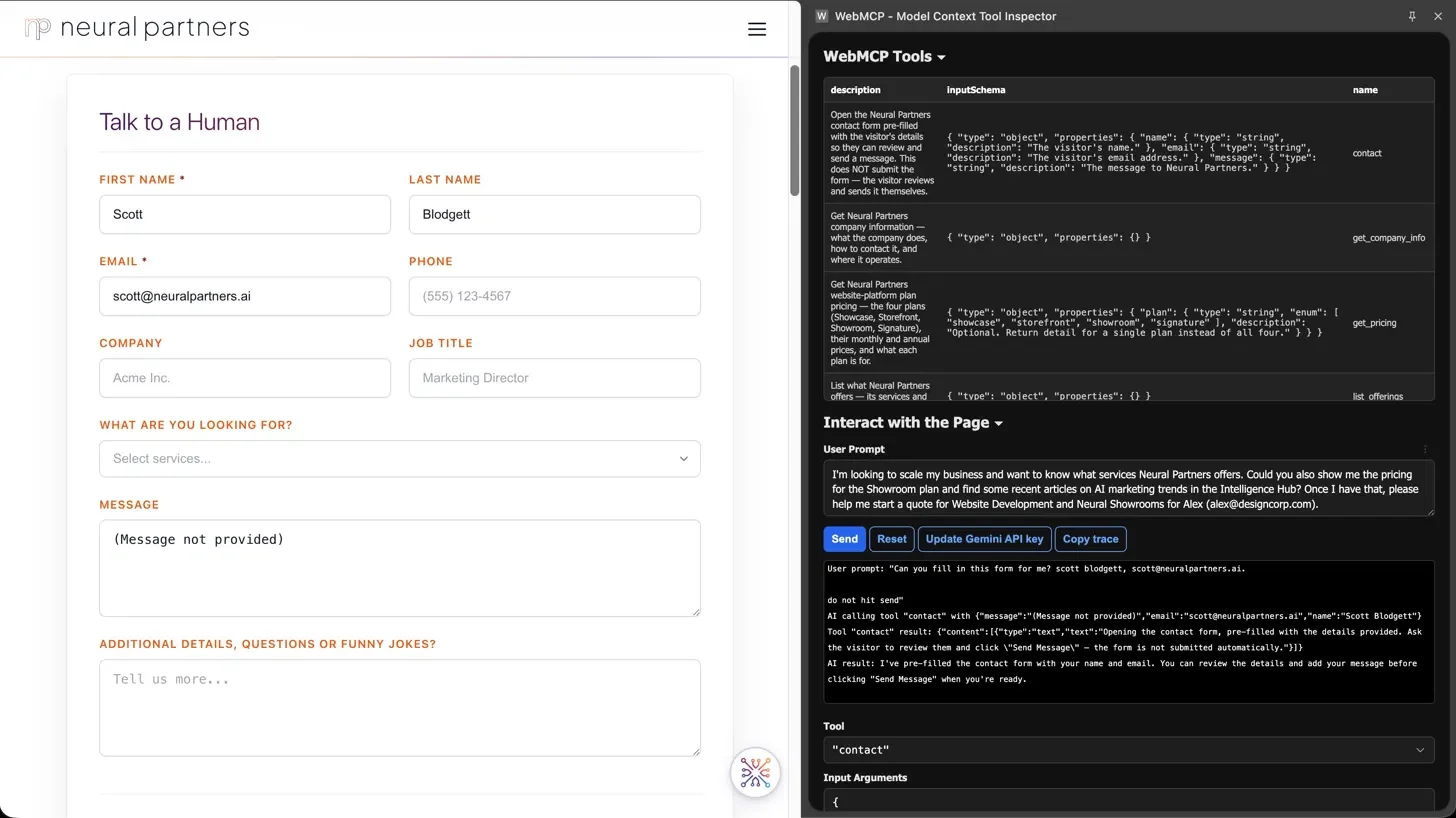Click the User Prompt text box
Screen dimensions: 1456x818
tap(1129, 489)
